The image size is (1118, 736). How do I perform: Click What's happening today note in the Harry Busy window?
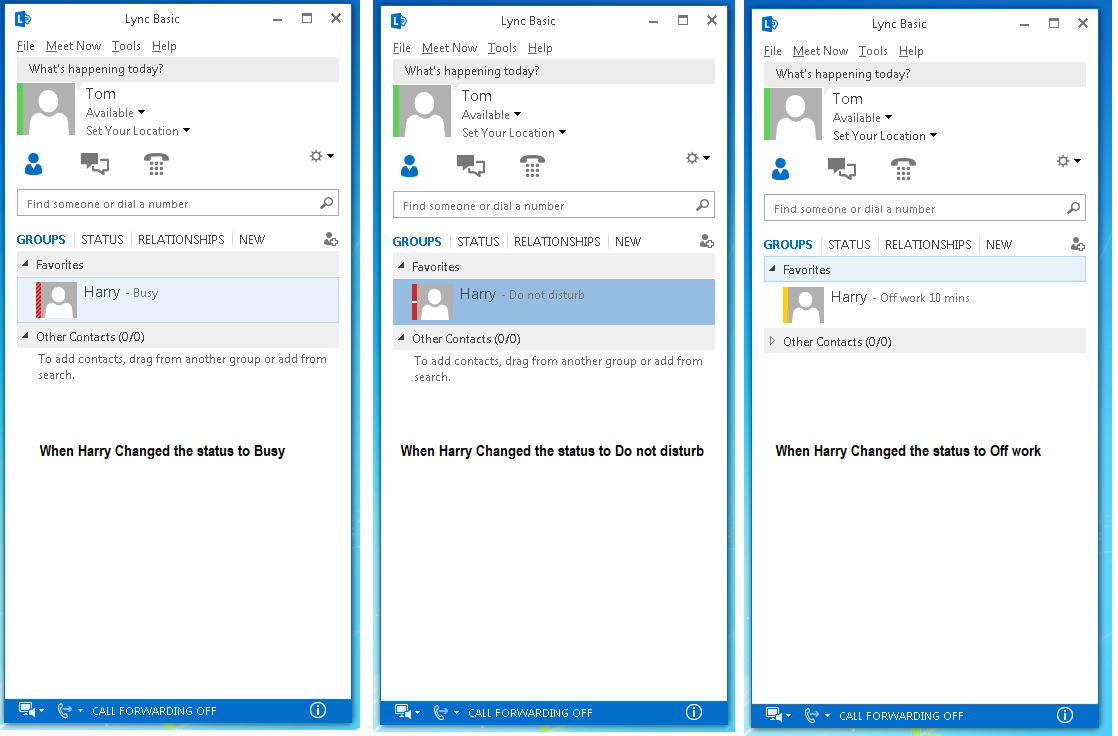[178, 69]
